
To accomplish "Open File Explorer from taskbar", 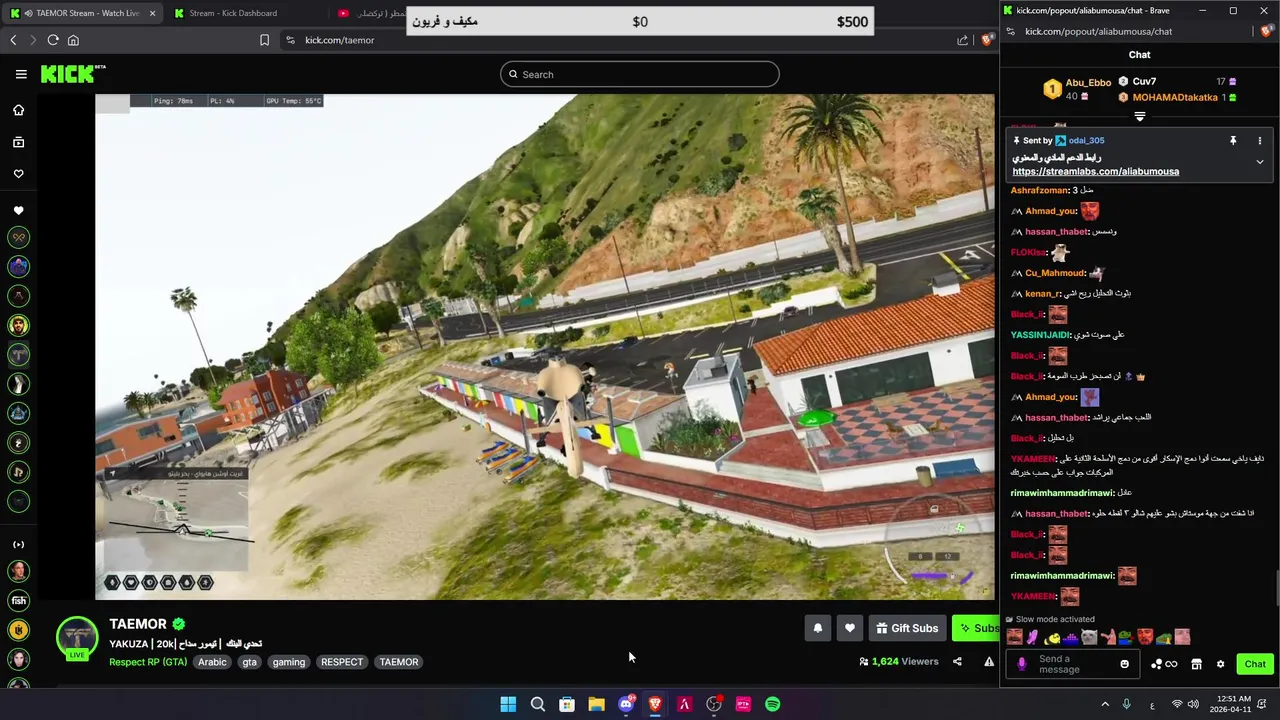I will click(596, 704).
